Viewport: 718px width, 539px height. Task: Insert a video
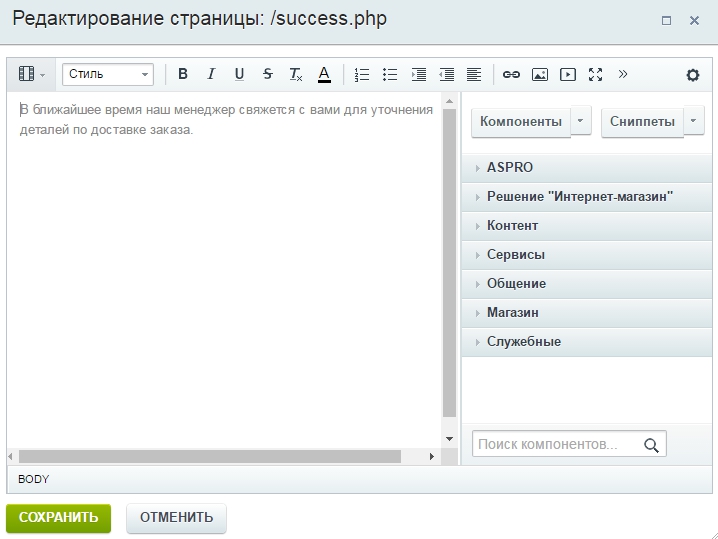tap(568, 74)
